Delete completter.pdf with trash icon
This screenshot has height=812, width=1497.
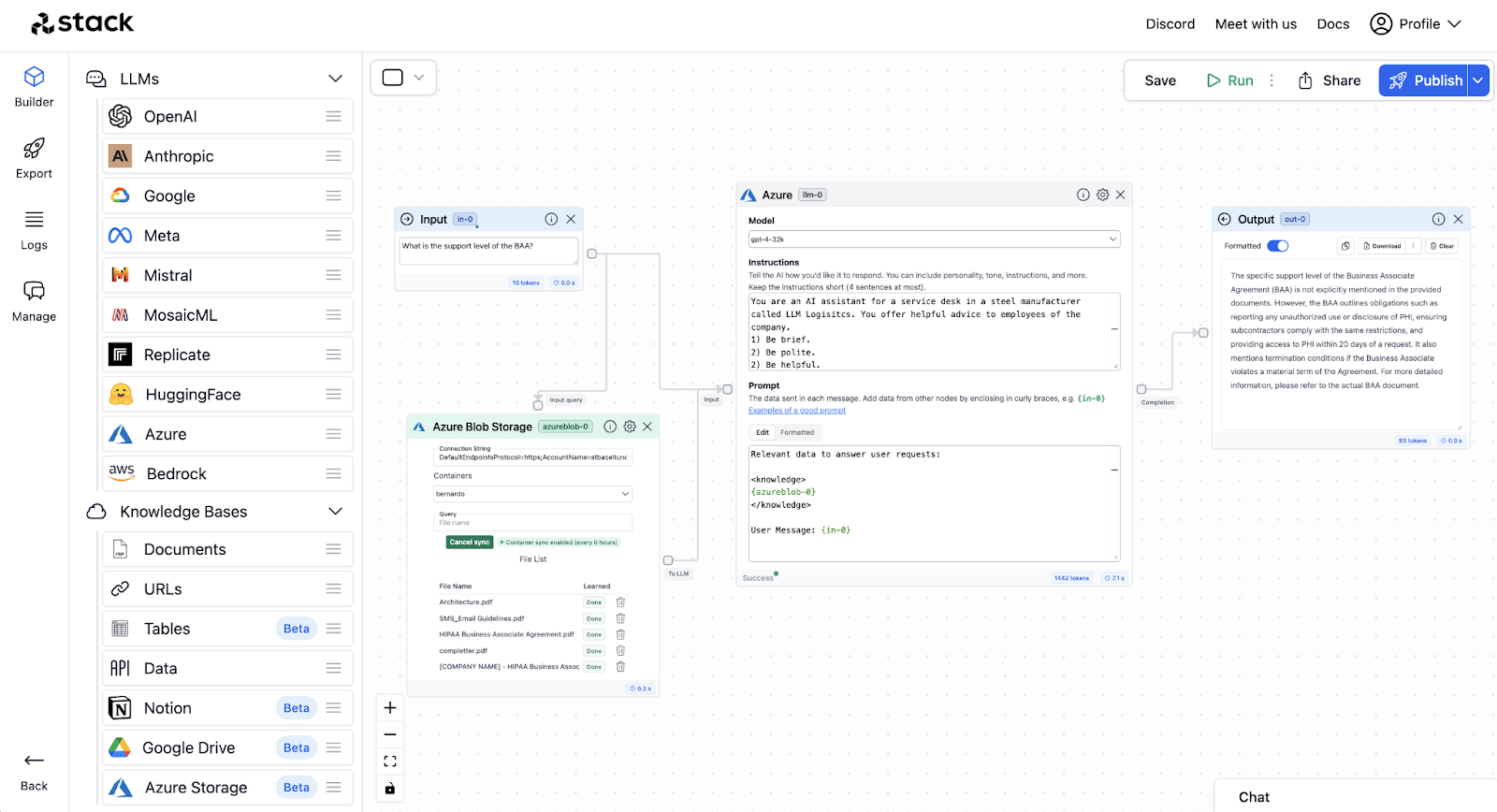[620, 651]
